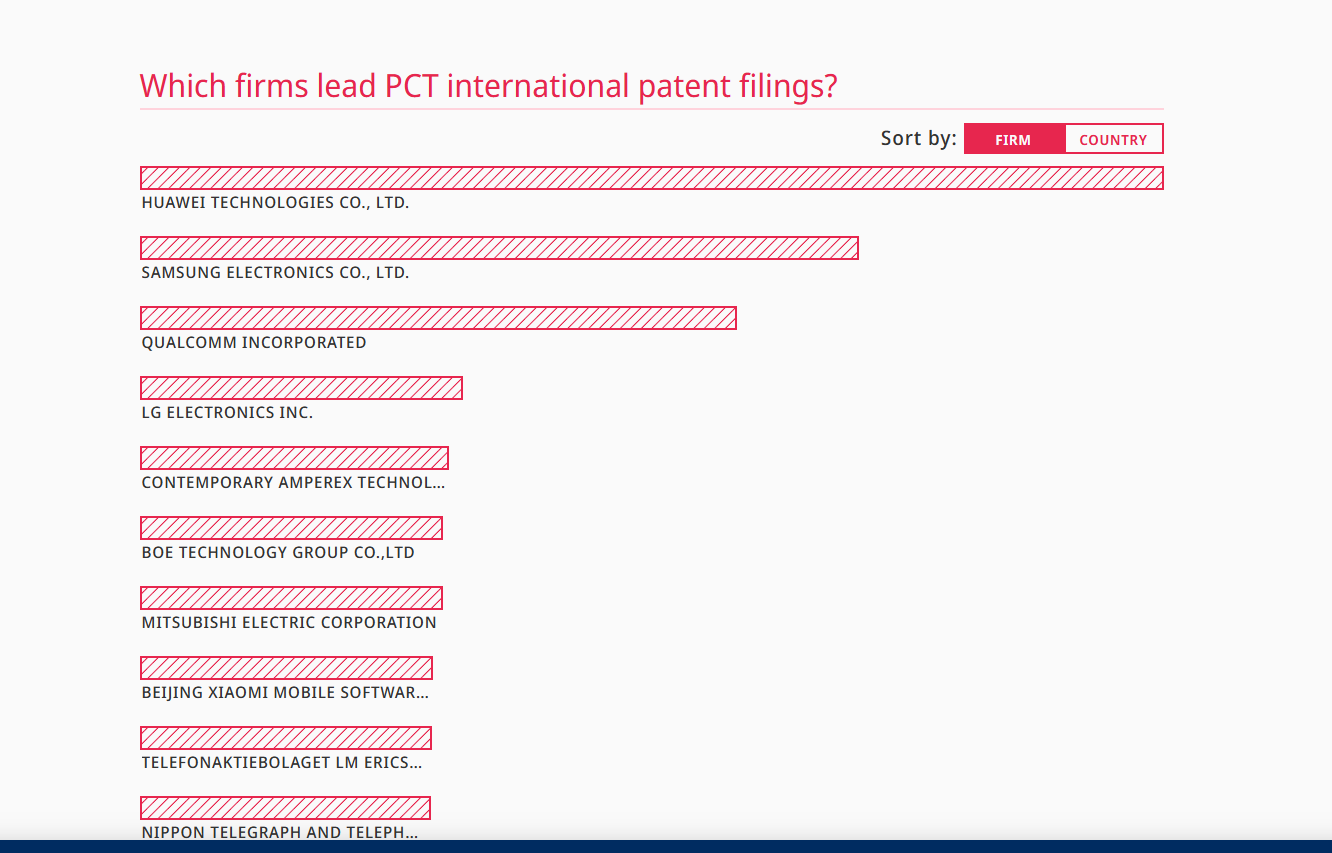Click the Qualcomm Incorporated label
Screen dimensions: 1332x853
pos(254,343)
